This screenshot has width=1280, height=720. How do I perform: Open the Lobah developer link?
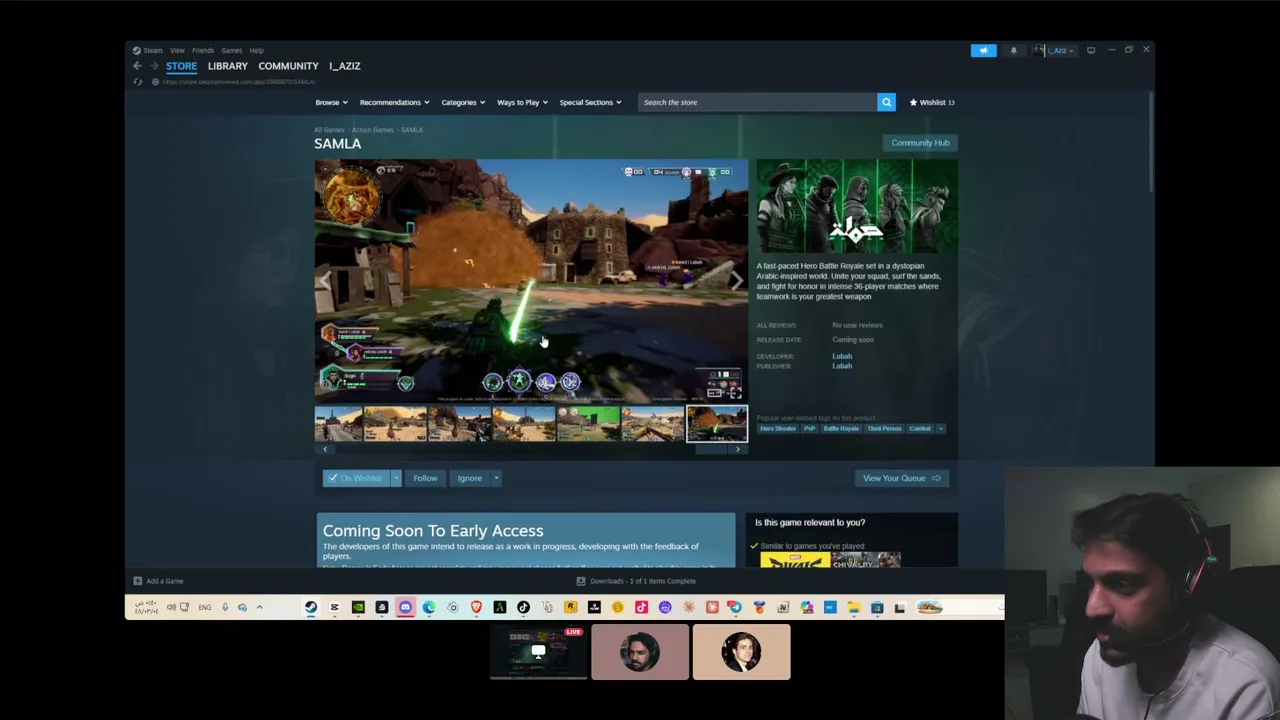[x=842, y=356]
